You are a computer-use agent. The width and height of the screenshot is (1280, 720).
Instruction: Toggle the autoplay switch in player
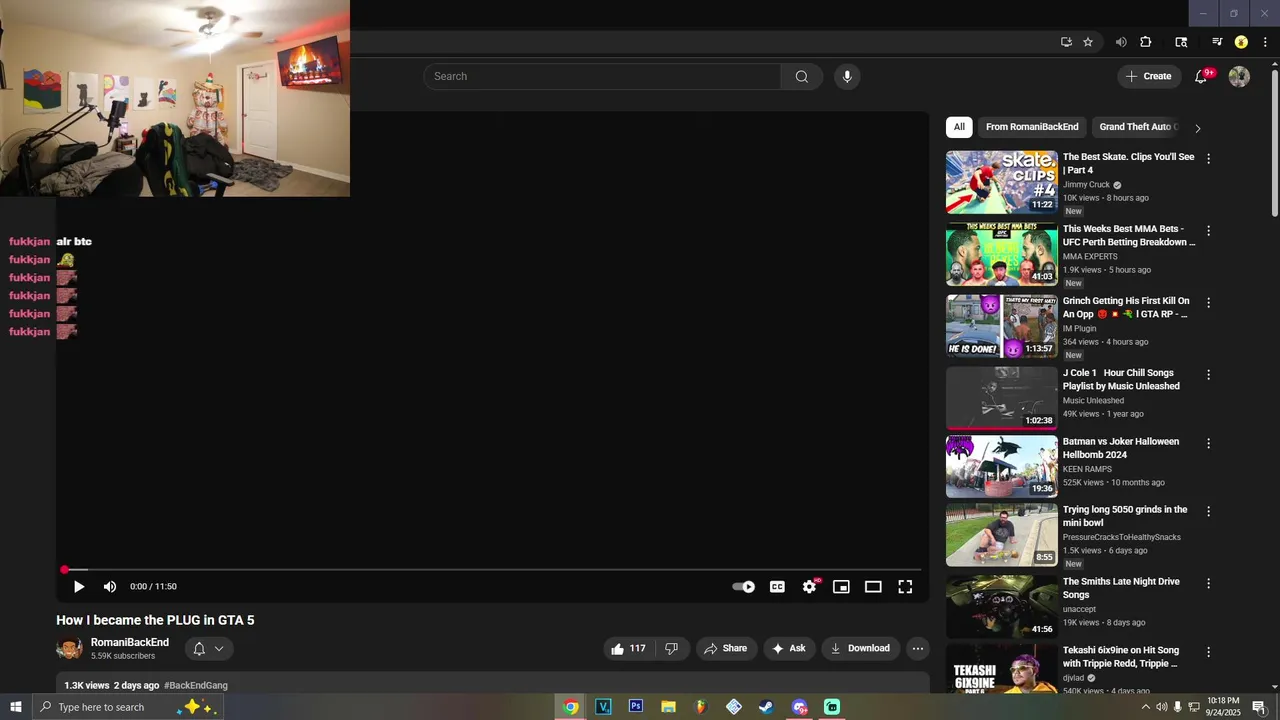coord(744,587)
